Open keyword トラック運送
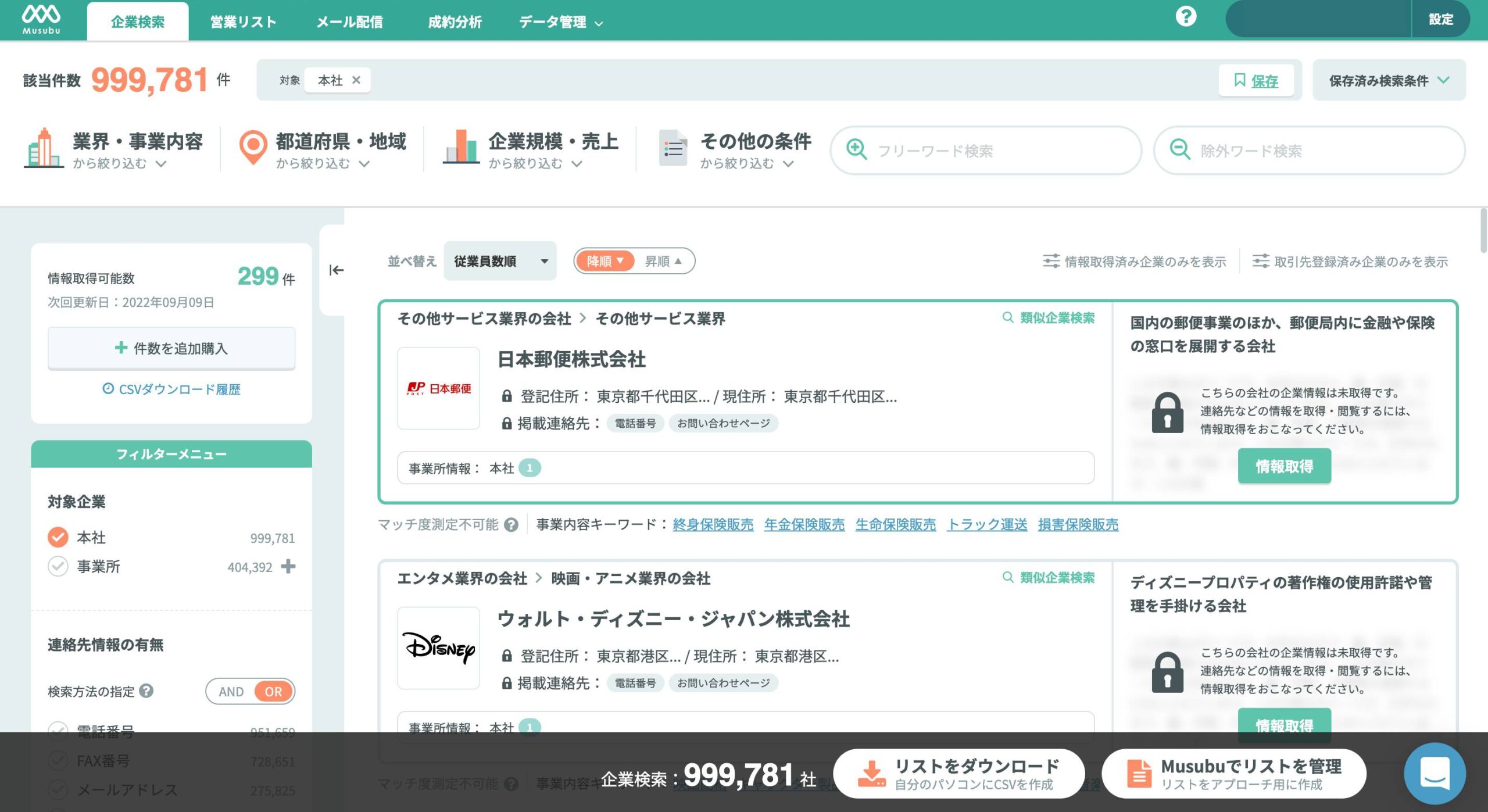This screenshot has width=1488, height=812. pos(987,525)
